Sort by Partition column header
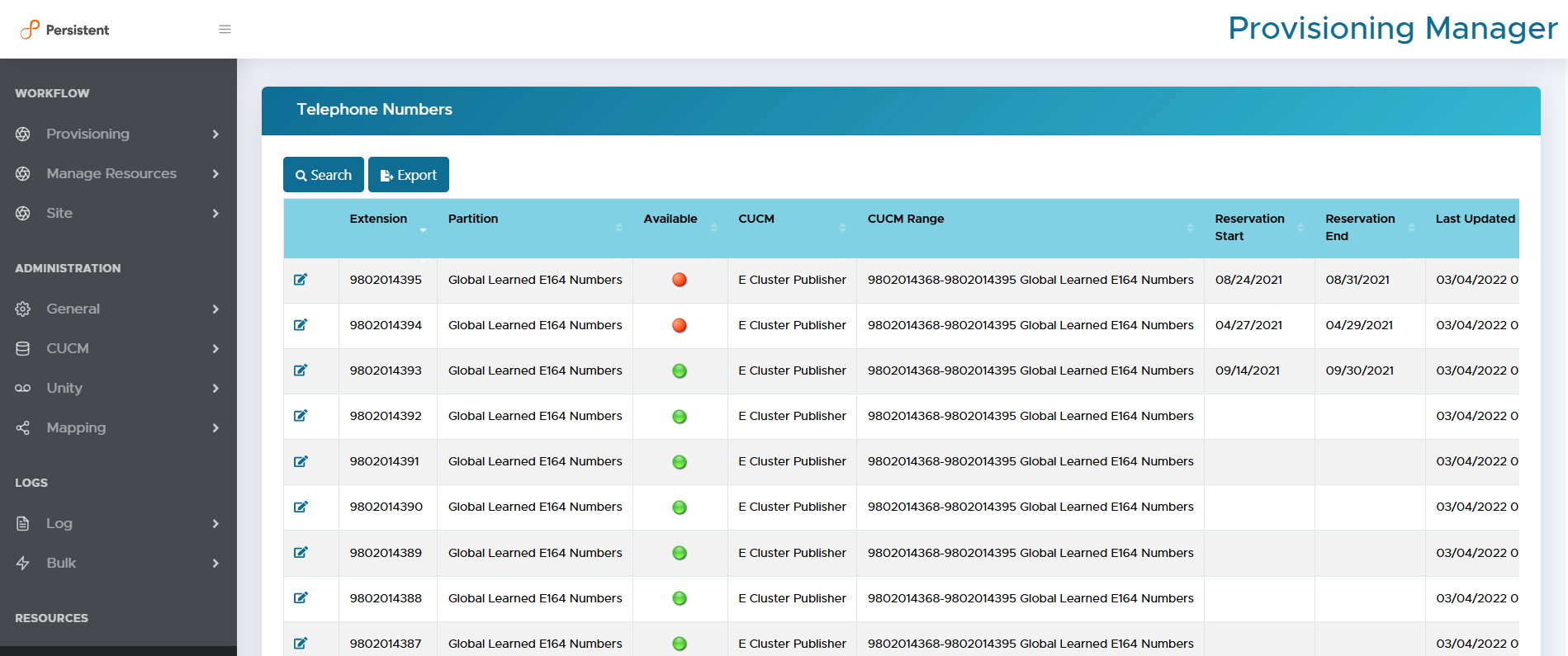 [535, 228]
